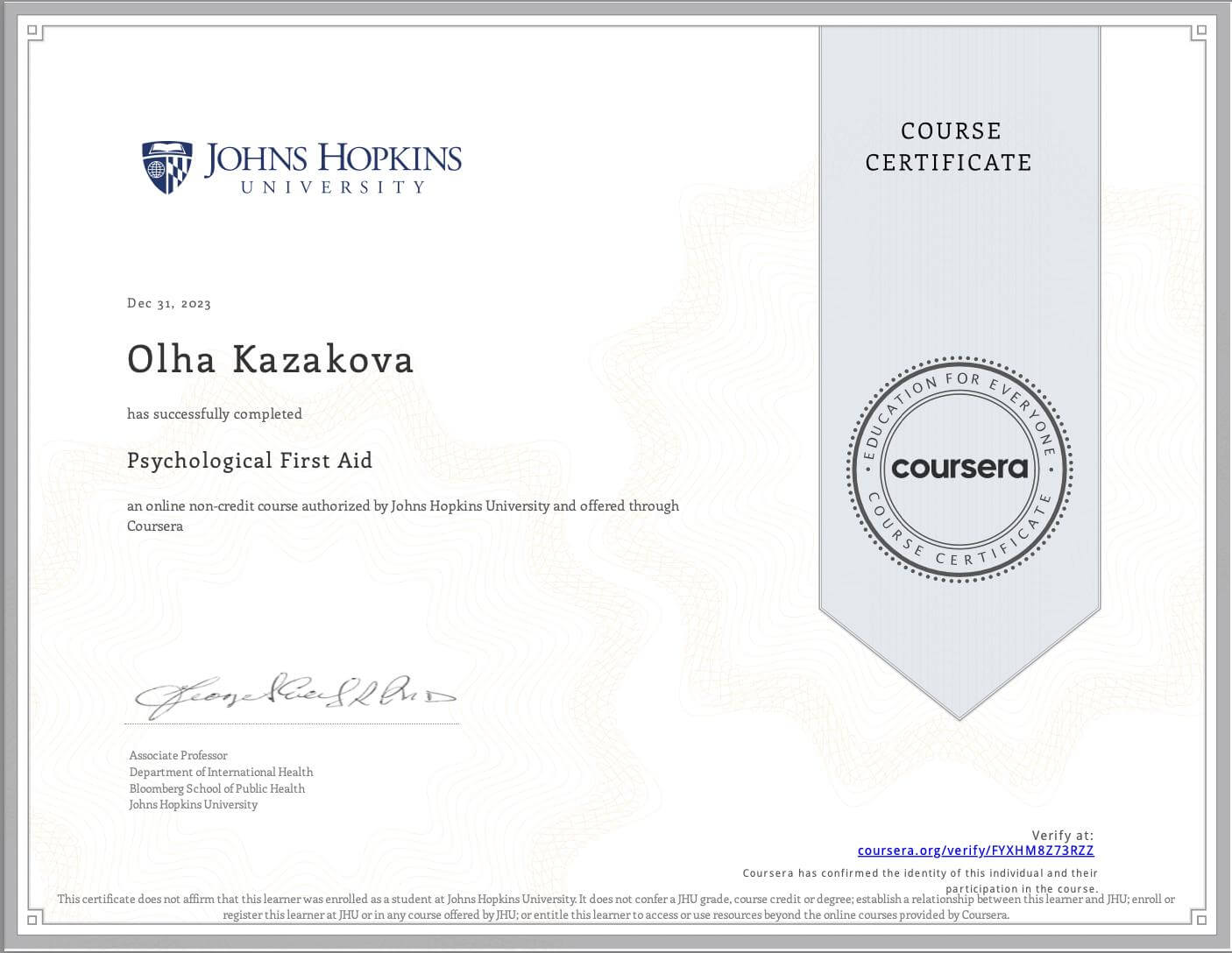This screenshot has width=1232, height=953.
Task: Open the coursera.org/verify certificate link
Action: (975, 851)
